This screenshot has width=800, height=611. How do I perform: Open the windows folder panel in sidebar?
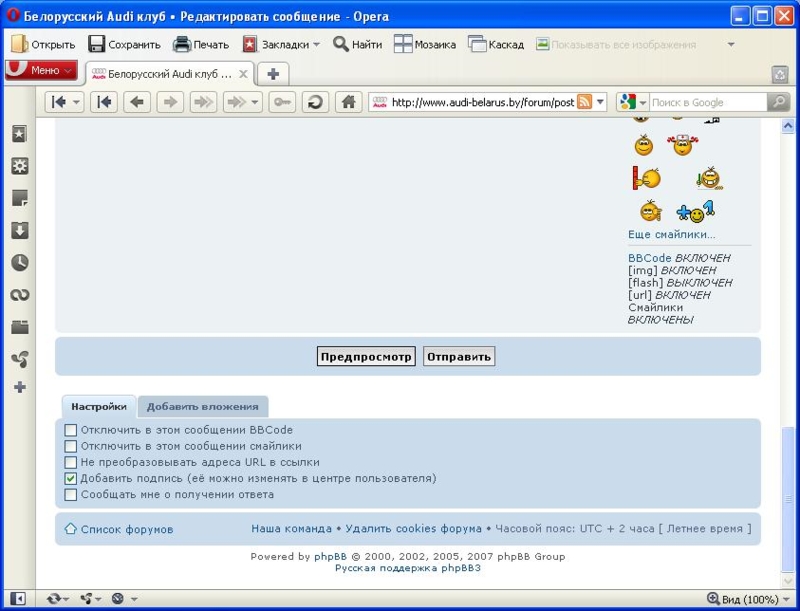coord(19,326)
